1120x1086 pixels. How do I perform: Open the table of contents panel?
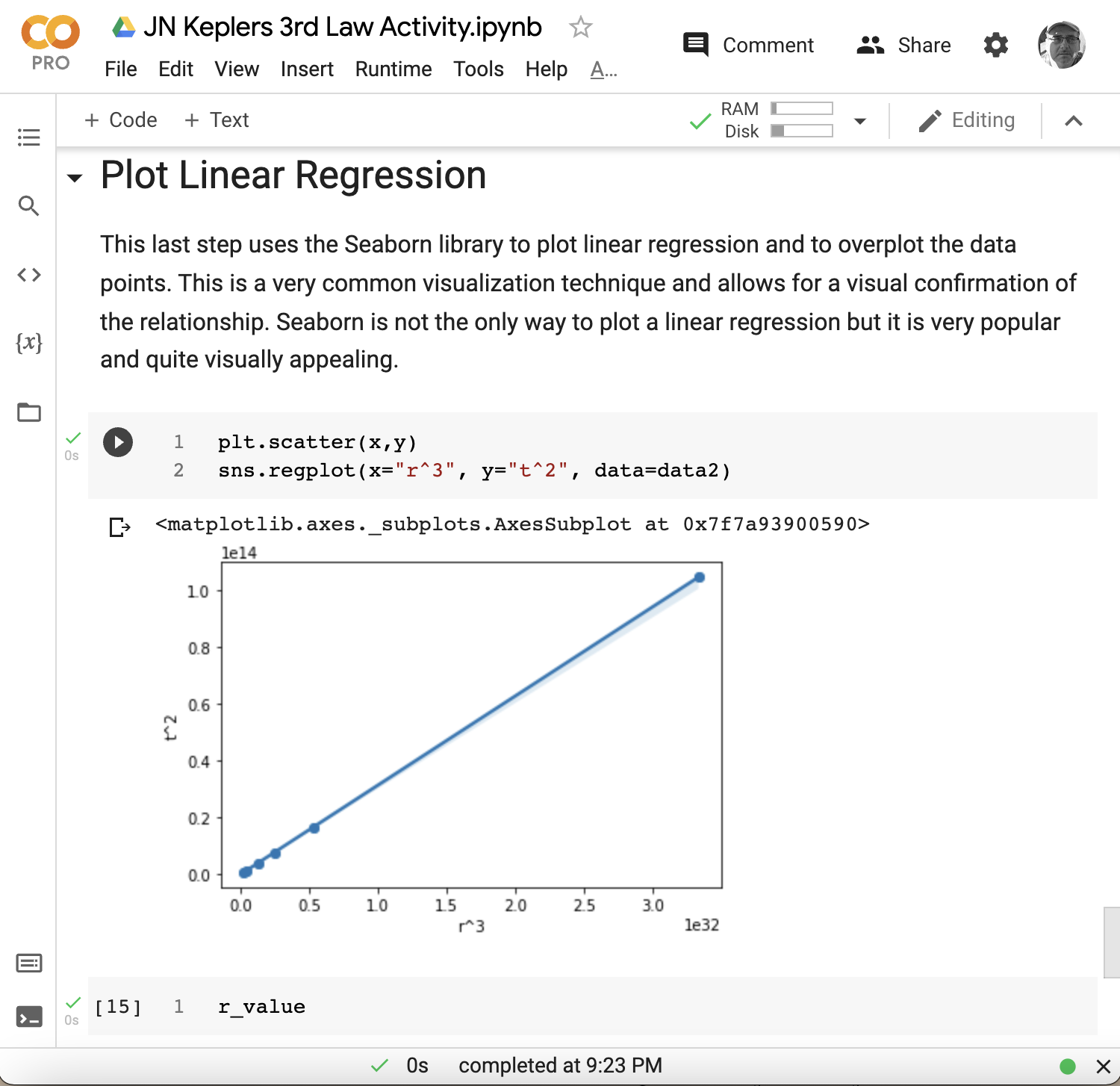(28, 137)
